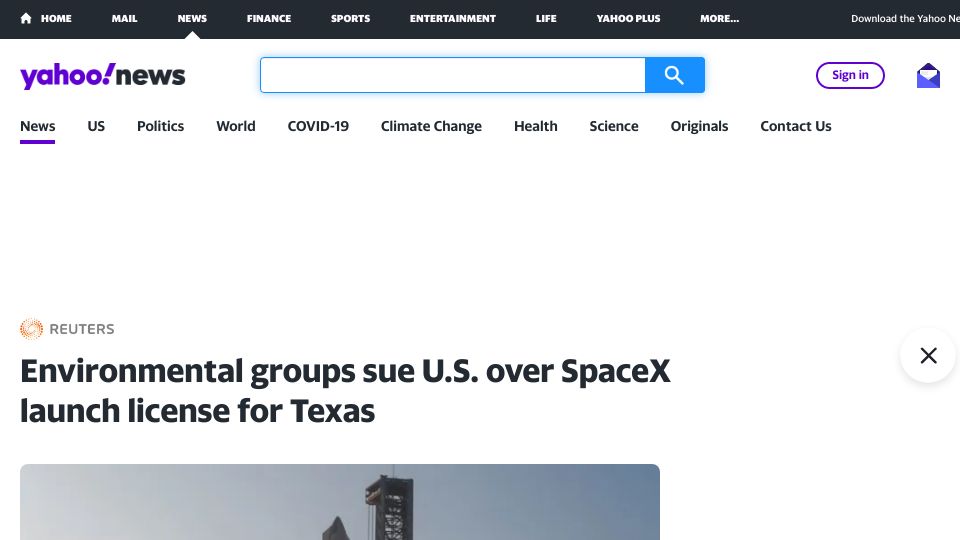
Task: Go to the Science section
Action: 614,126
